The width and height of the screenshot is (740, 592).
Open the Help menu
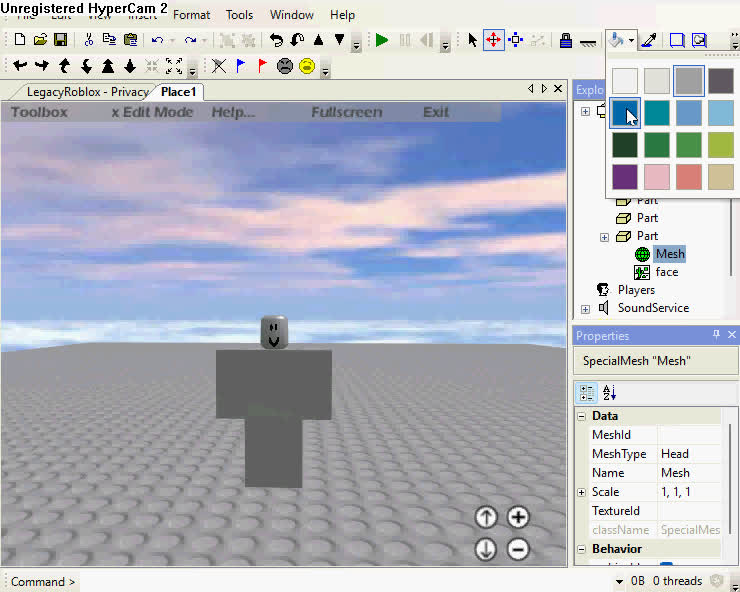coord(342,15)
